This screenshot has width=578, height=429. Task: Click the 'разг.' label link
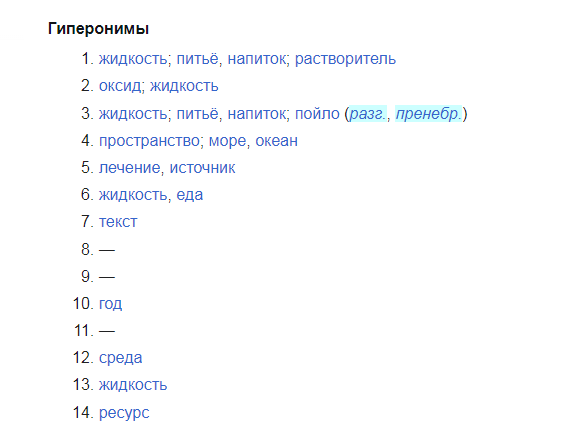pos(368,114)
